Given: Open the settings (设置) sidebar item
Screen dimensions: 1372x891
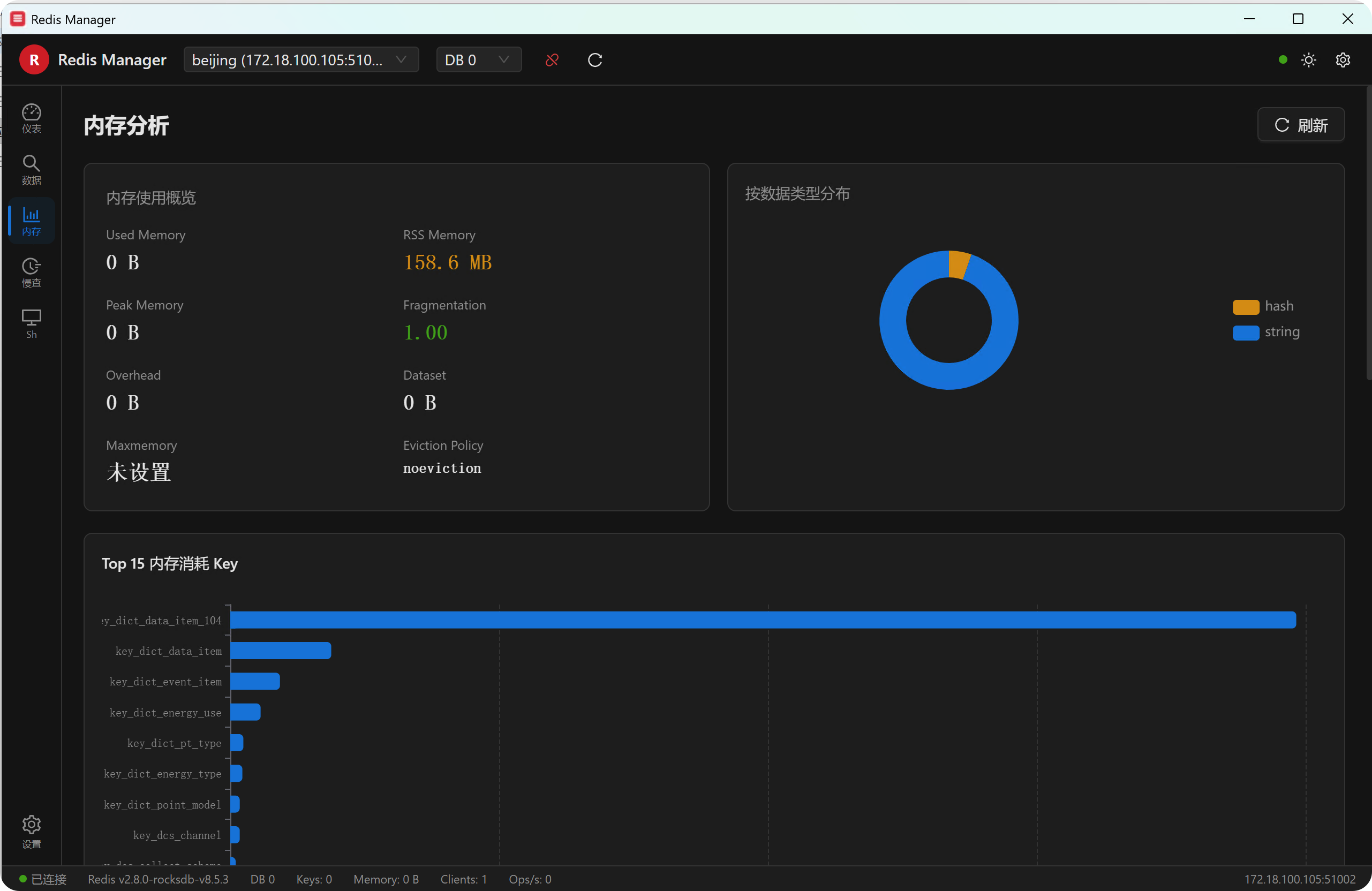Looking at the screenshot, I should point(31,832).
